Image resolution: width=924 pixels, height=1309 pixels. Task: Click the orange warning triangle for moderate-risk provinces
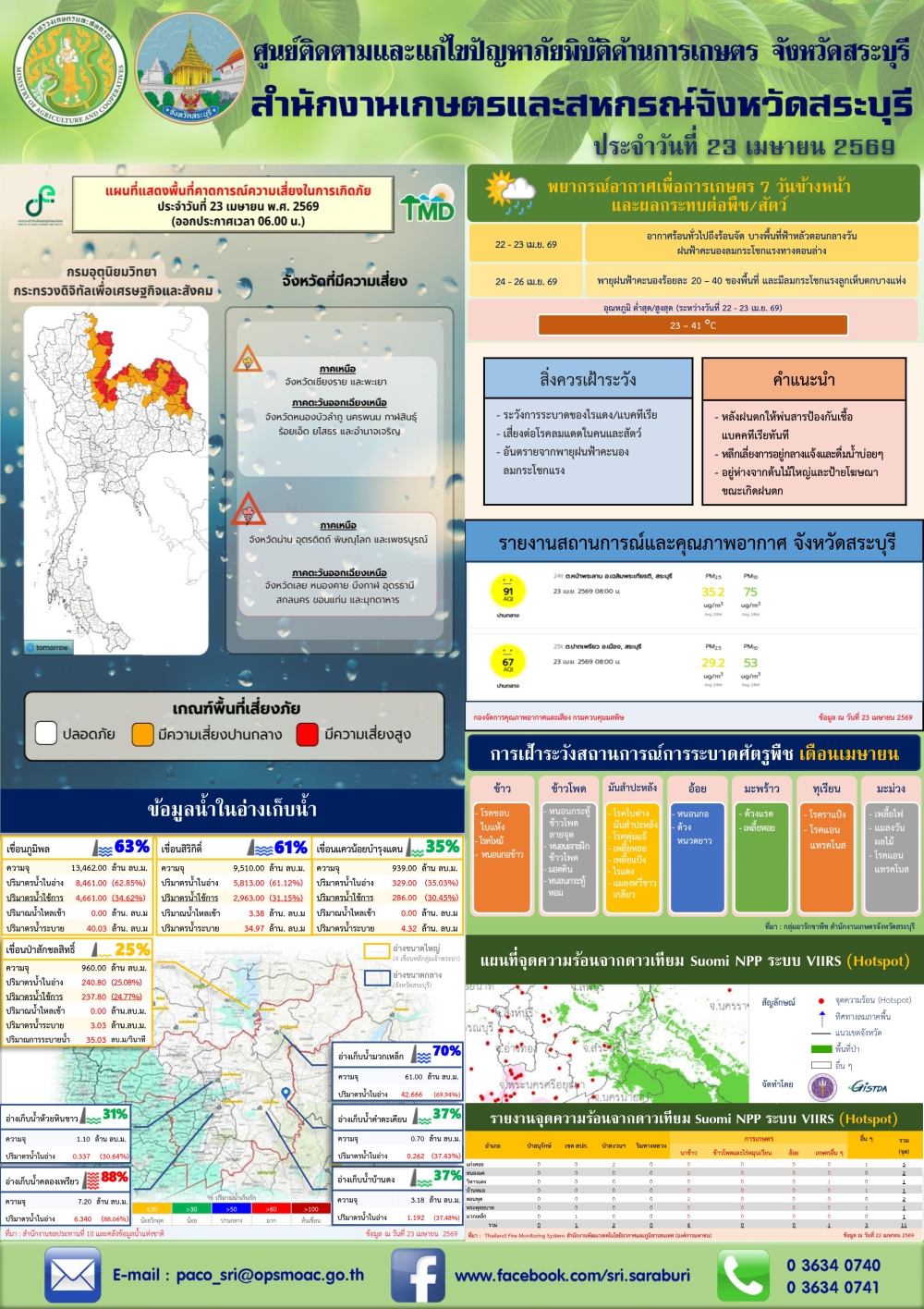(247, 359)
